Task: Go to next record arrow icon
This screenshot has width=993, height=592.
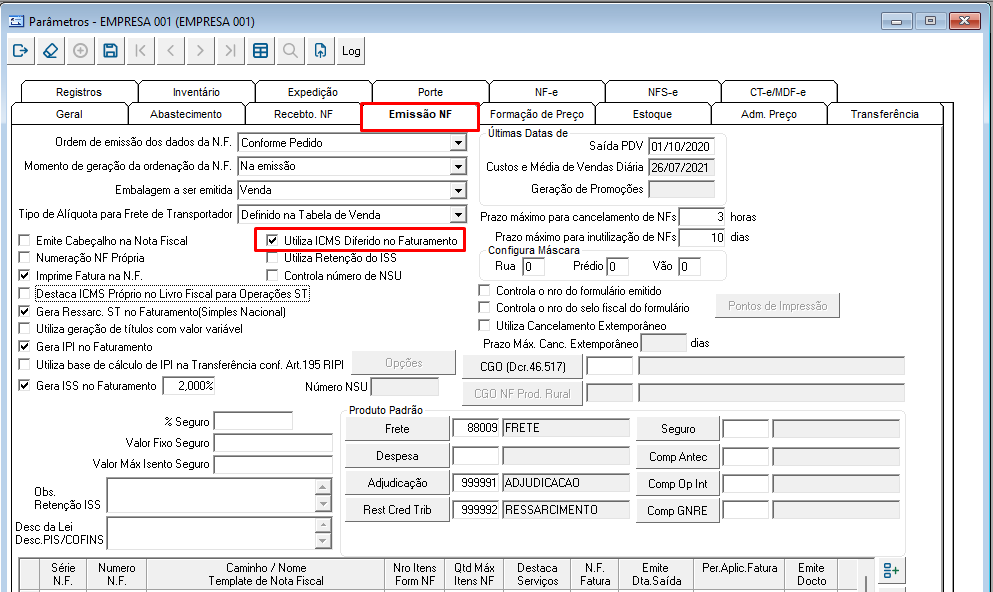Action: 200,51
